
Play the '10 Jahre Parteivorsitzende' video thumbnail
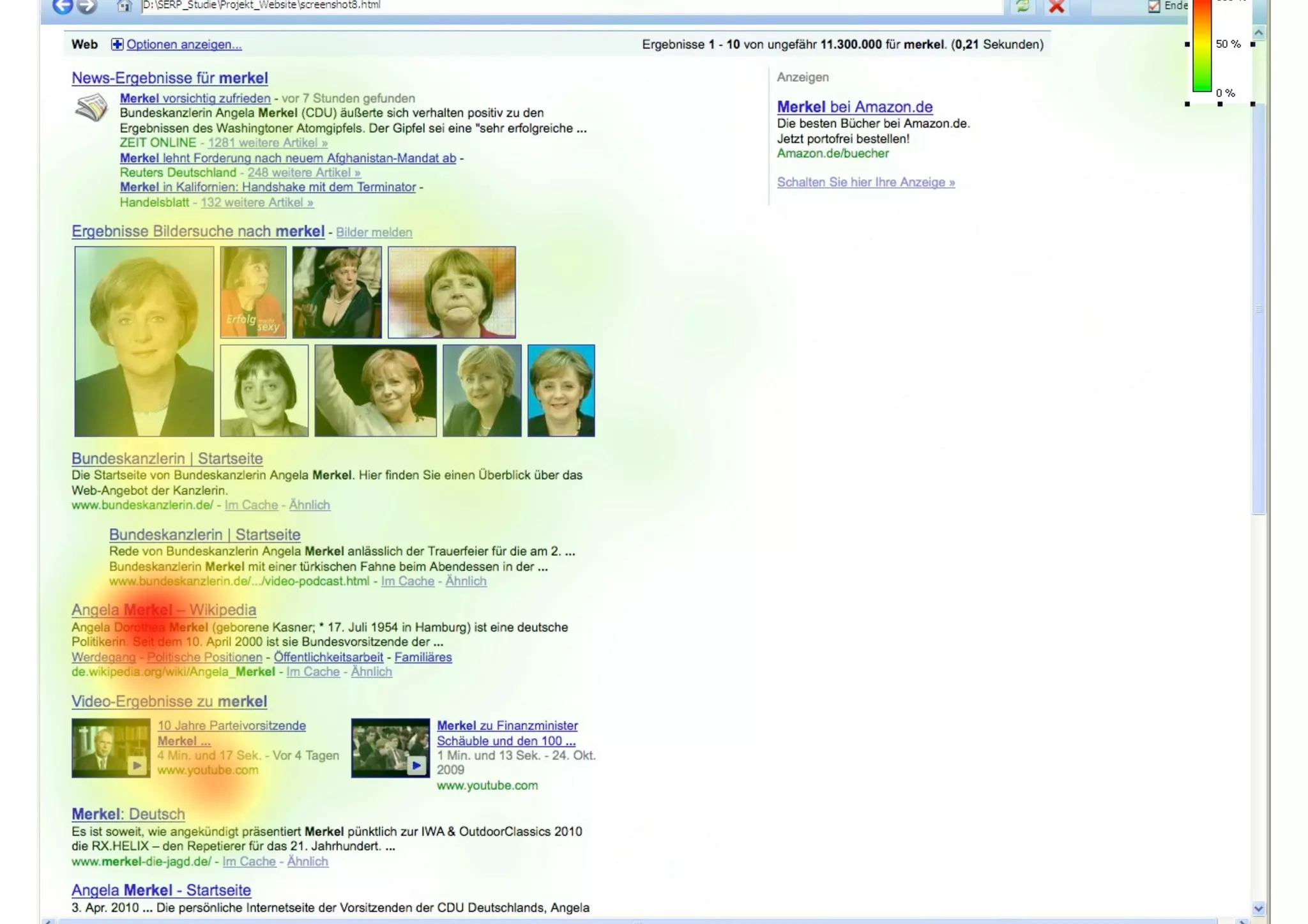(x=111, y=748)
